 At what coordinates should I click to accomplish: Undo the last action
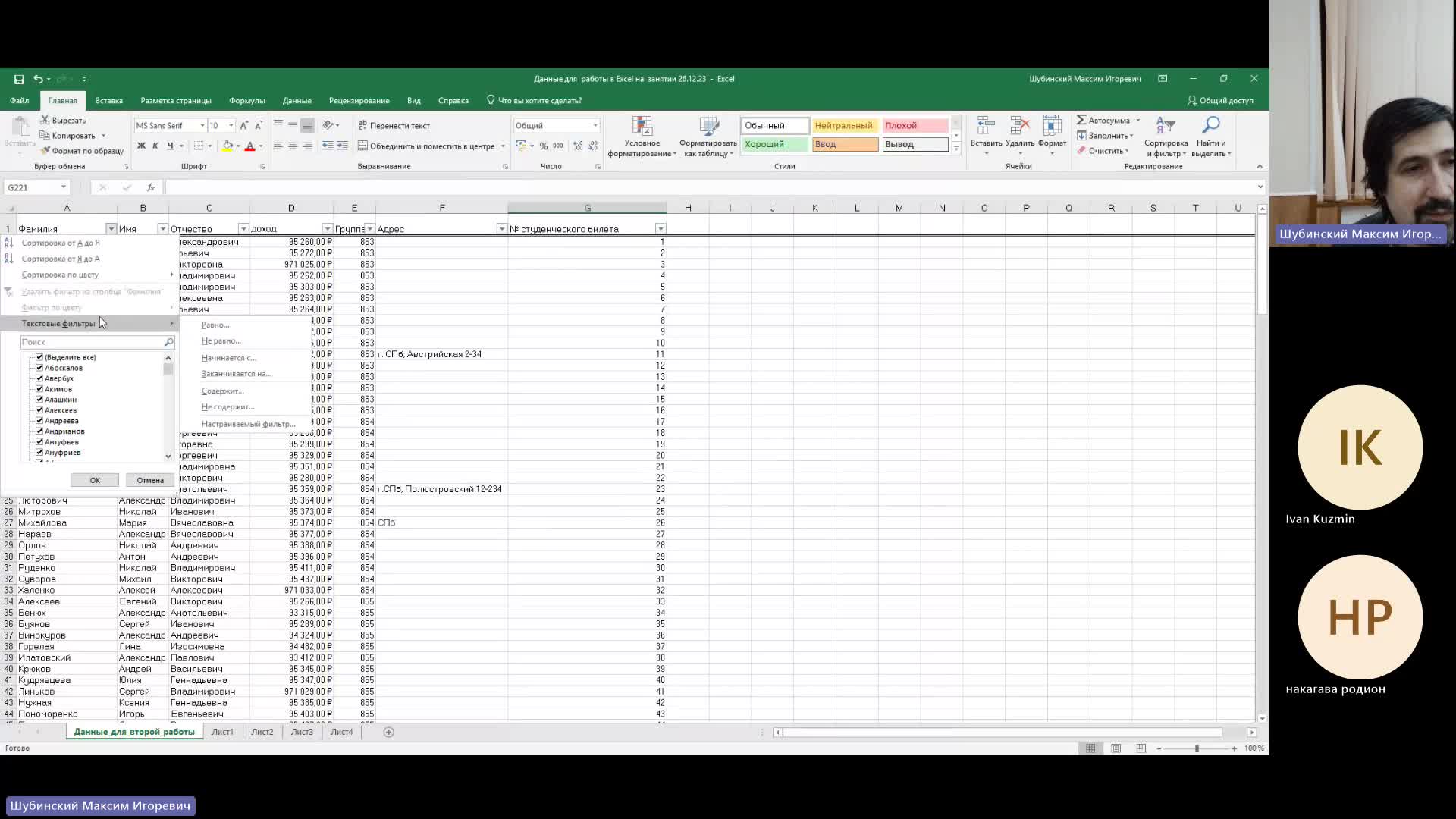click(x=38, y=79)
